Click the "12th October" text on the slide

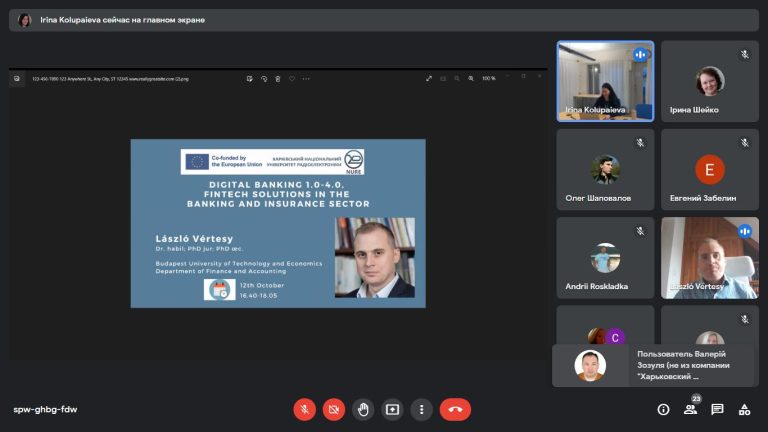(262, 285)
